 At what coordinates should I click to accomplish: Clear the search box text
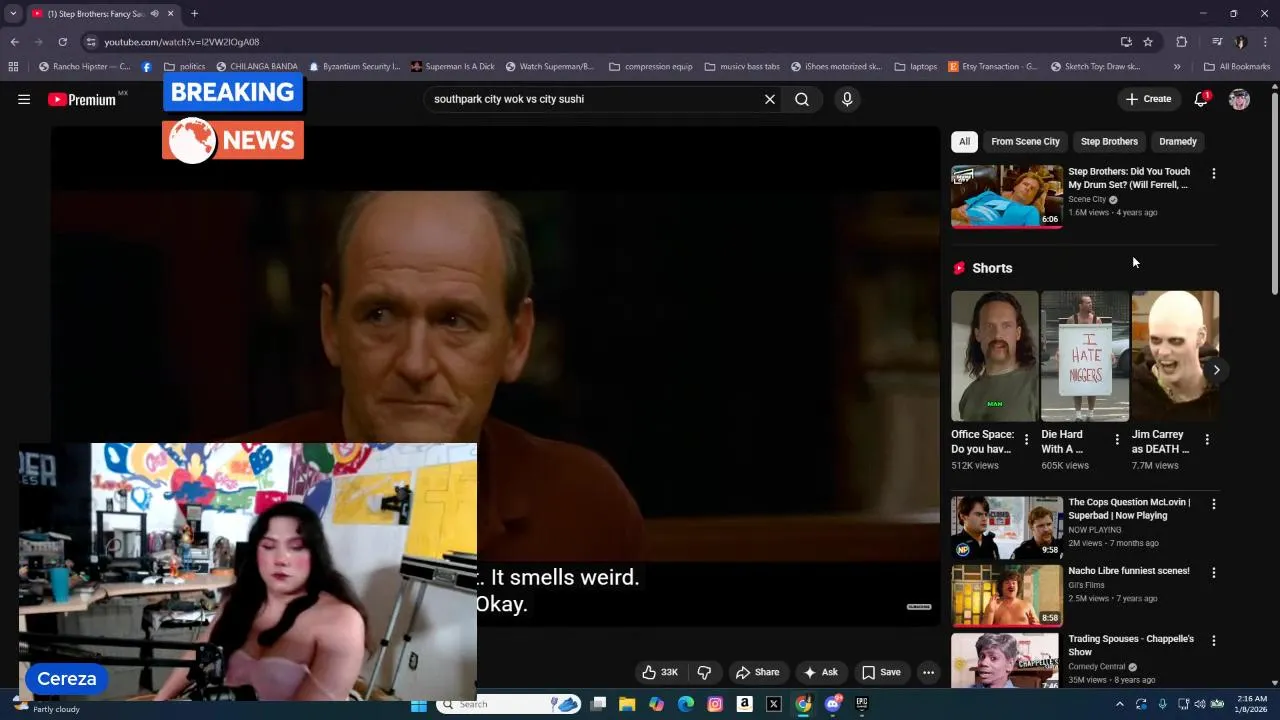pyautogui.click(x=770, y=99)
